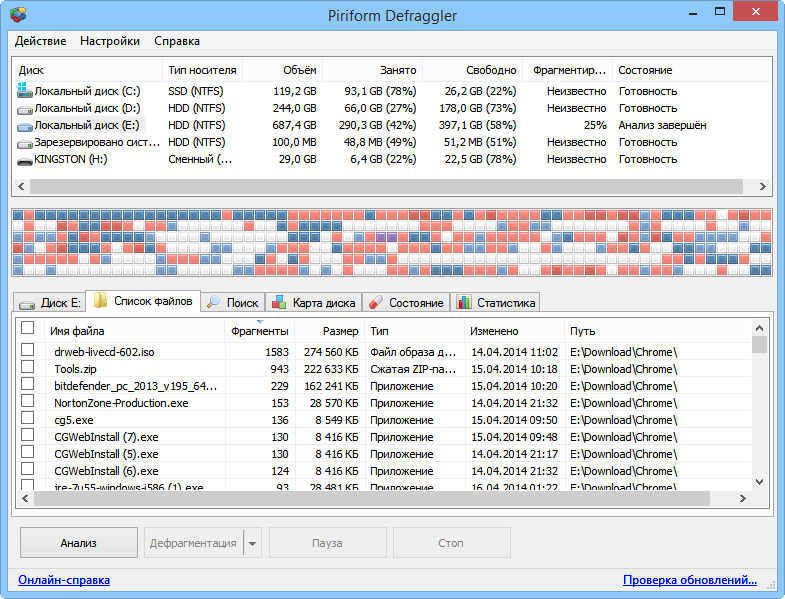The width and height of the screenshot is (785, 599).
Task: Click the Дефрагментация button
Action: tap(193, 543)
